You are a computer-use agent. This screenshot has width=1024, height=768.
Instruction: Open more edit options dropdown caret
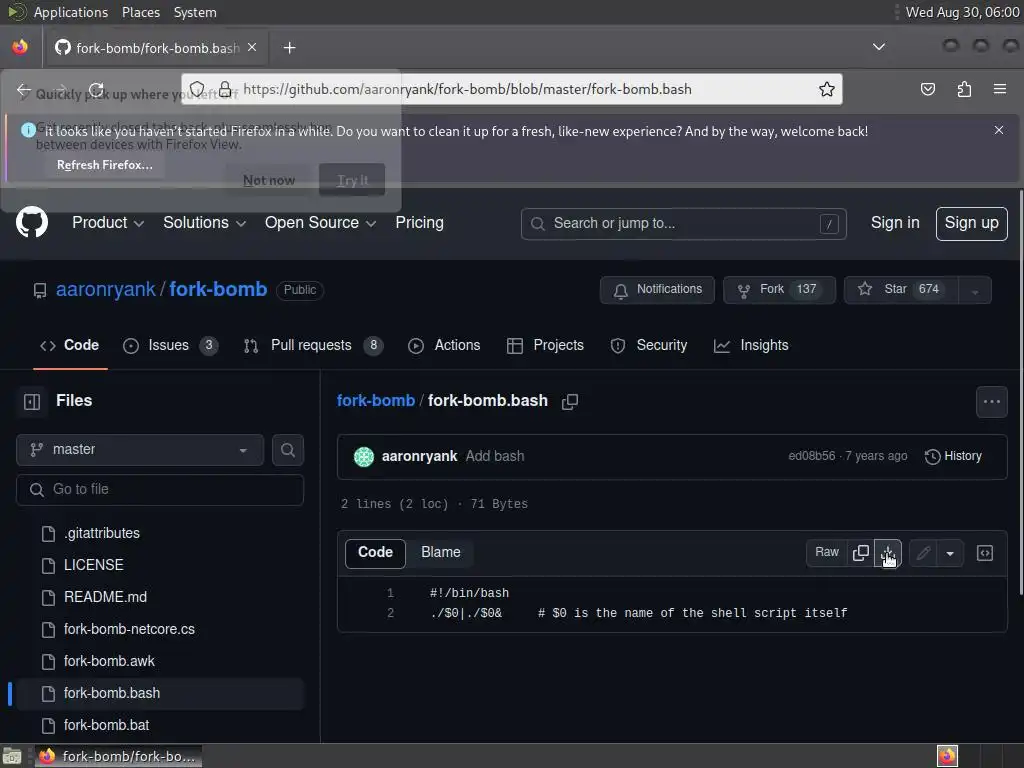tap(950, 553)
